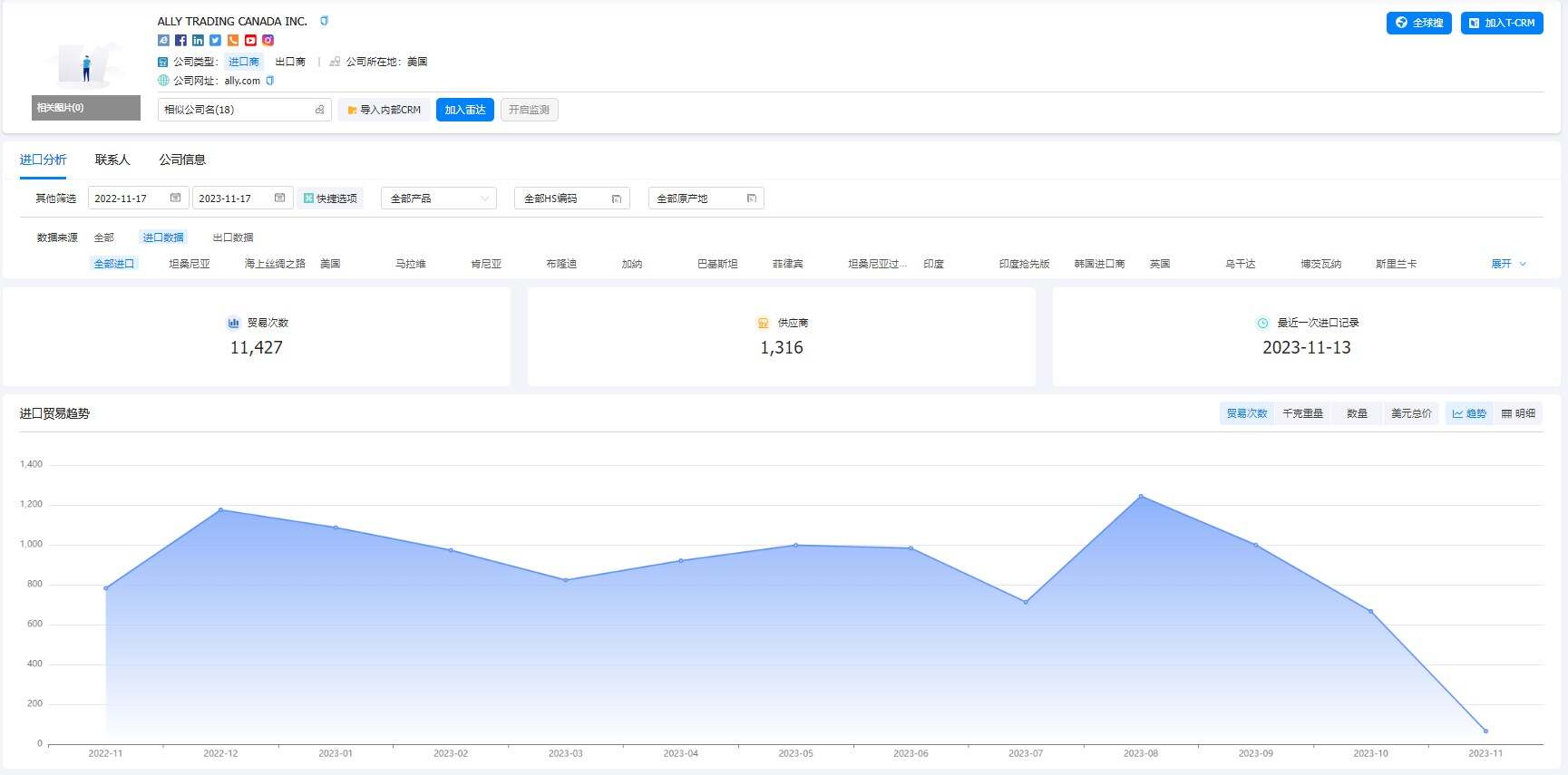Filter by 印度抢先版 import data

click(1024, 264)
